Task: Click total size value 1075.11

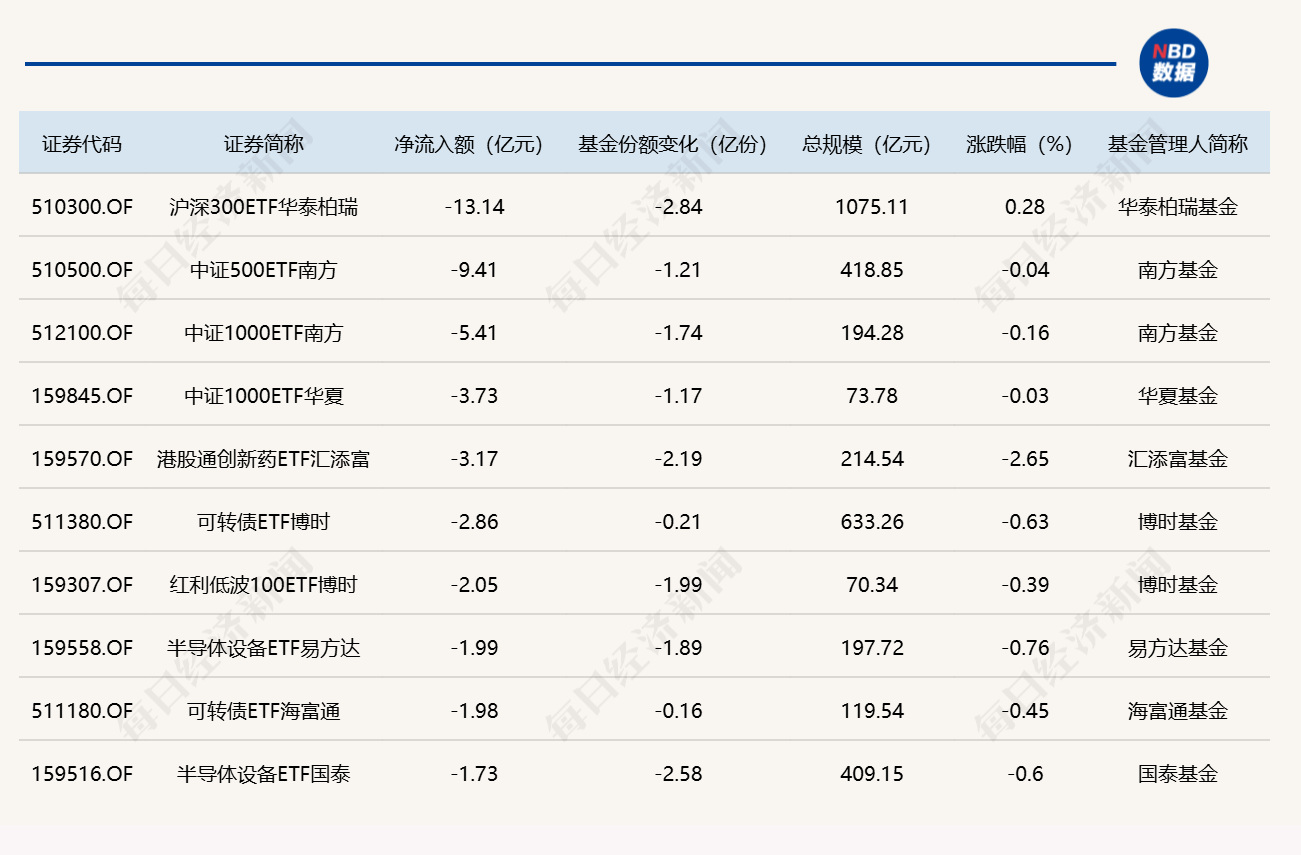Action: click(x=873, y=207)
